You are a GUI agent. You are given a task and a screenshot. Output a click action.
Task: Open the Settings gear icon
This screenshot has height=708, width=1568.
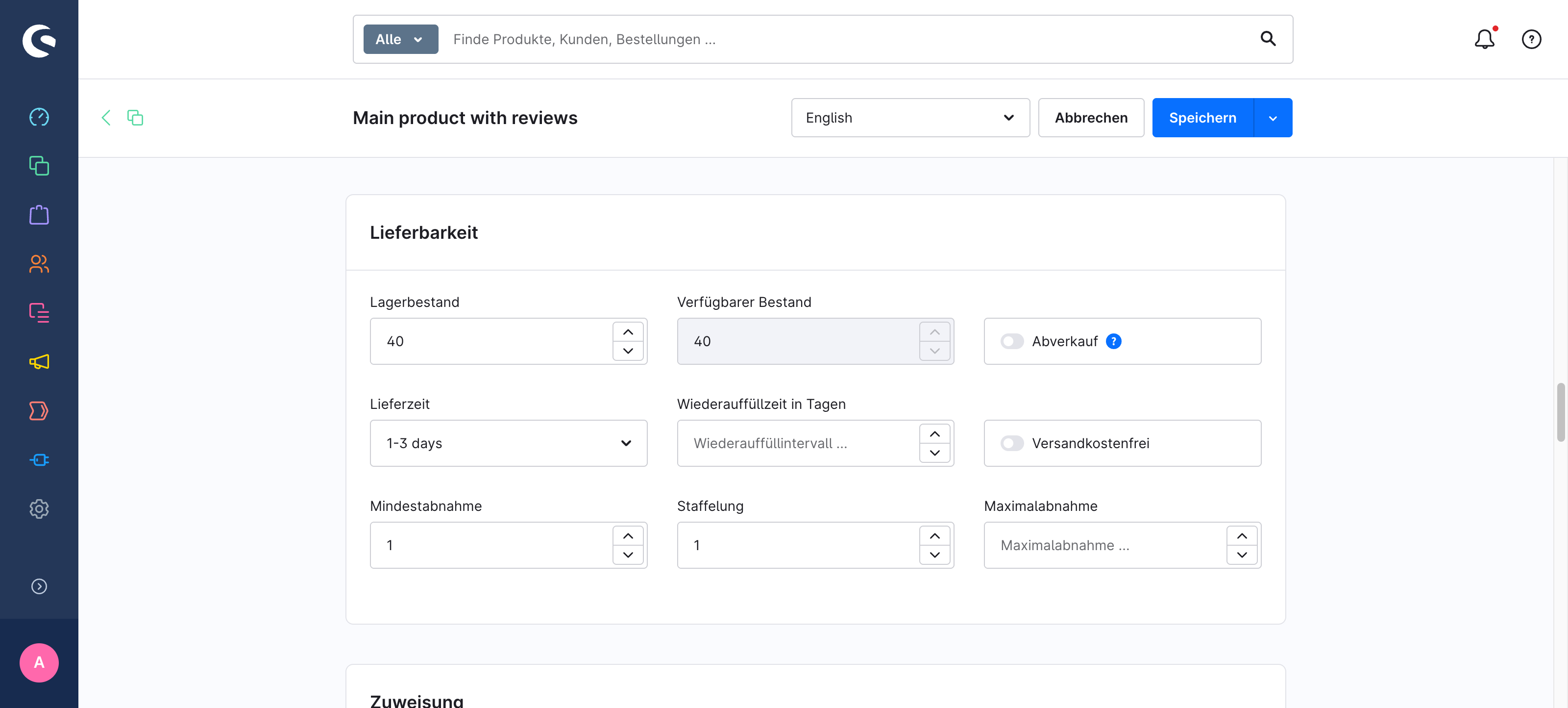(39, 509)
